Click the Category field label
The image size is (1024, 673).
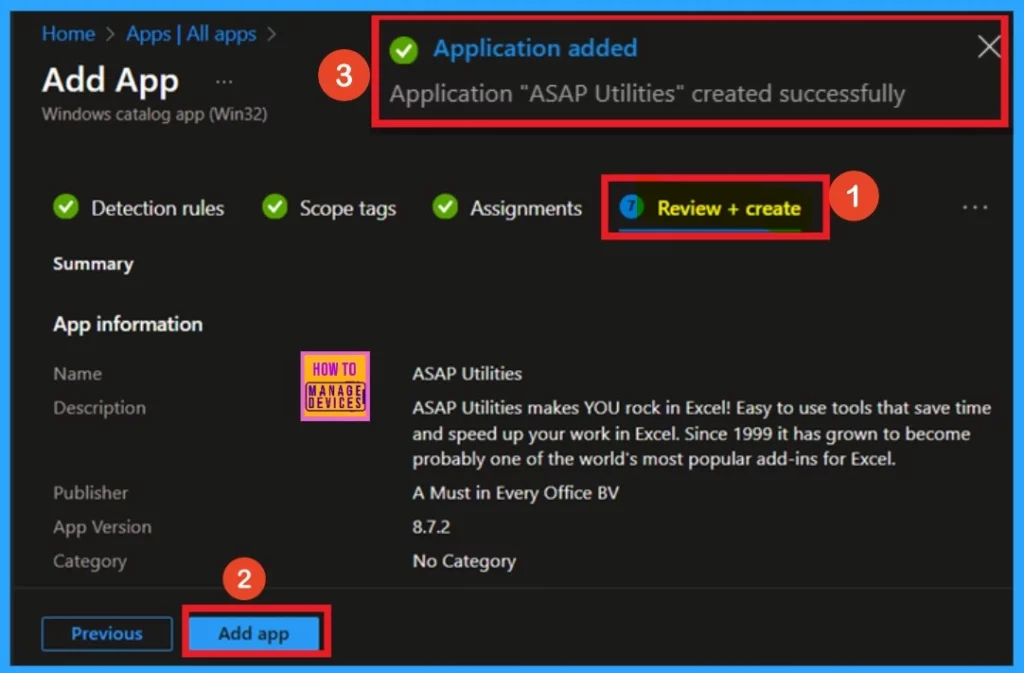[x=90, y=561]
